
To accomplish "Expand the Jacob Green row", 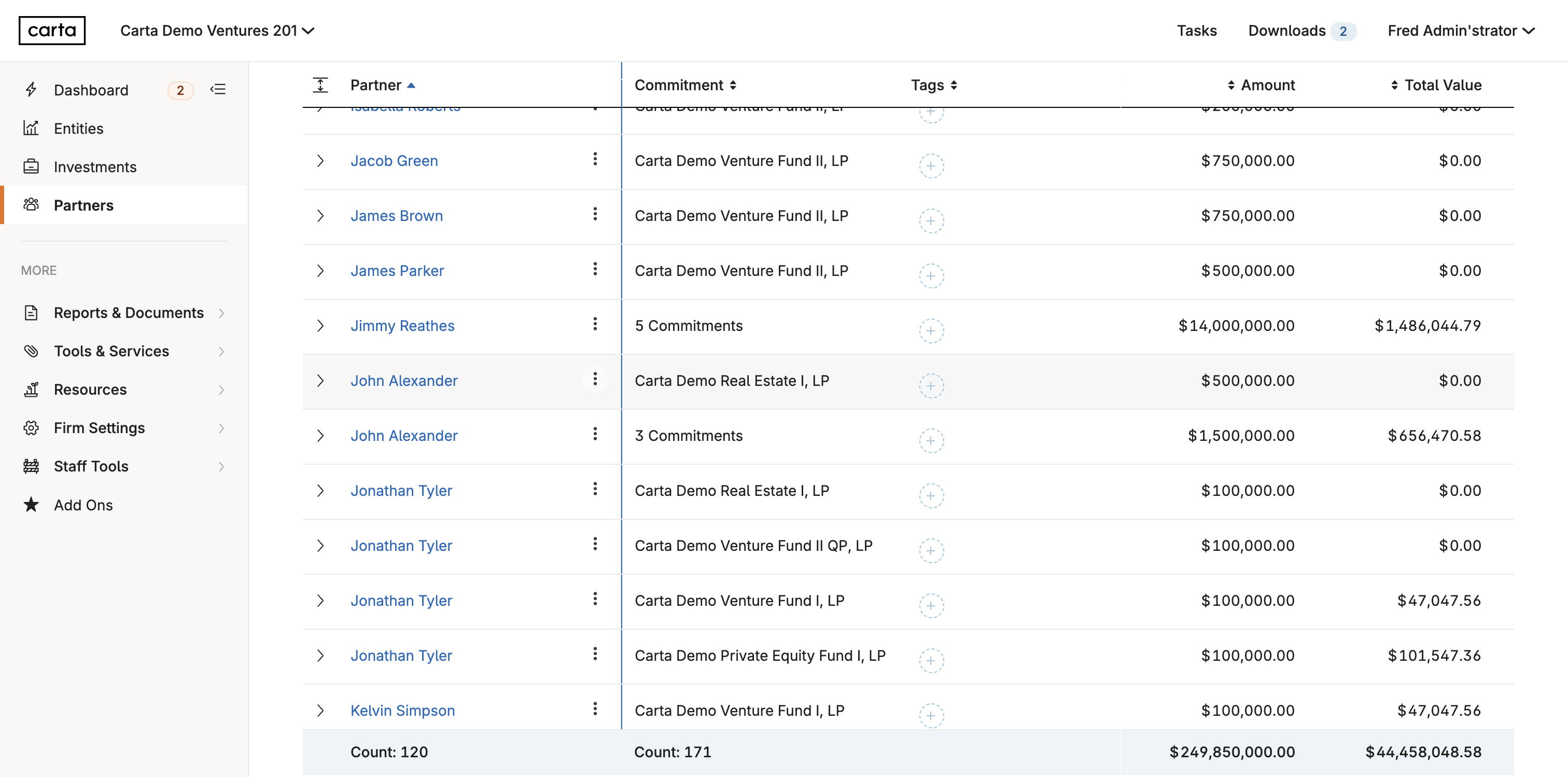I will click(320, 161).
